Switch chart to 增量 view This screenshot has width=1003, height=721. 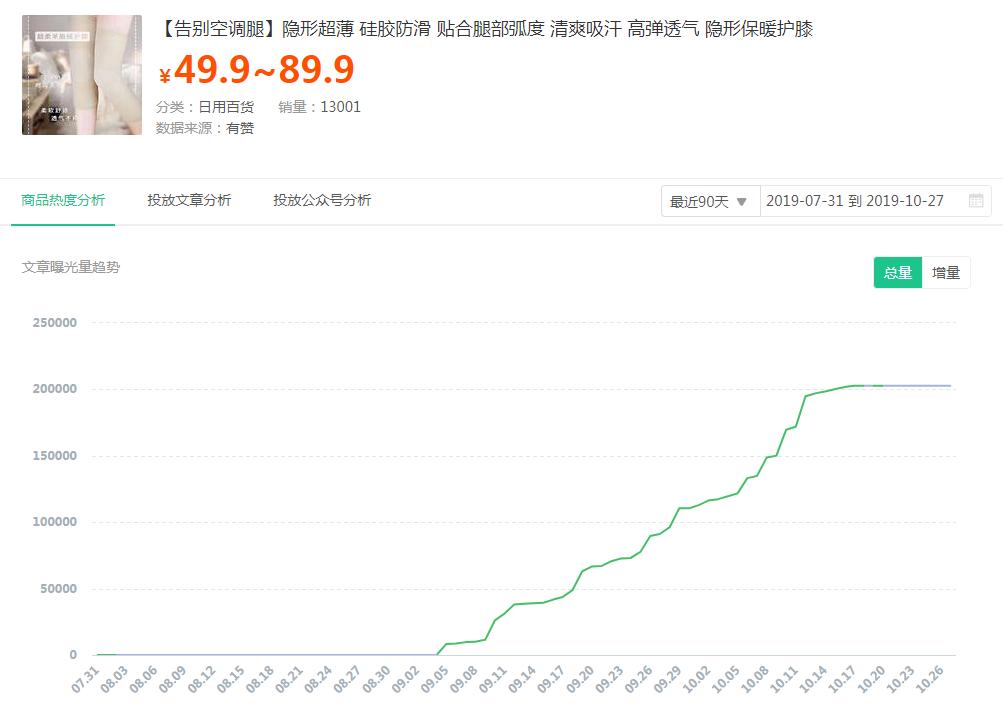[x=946, y=272]
